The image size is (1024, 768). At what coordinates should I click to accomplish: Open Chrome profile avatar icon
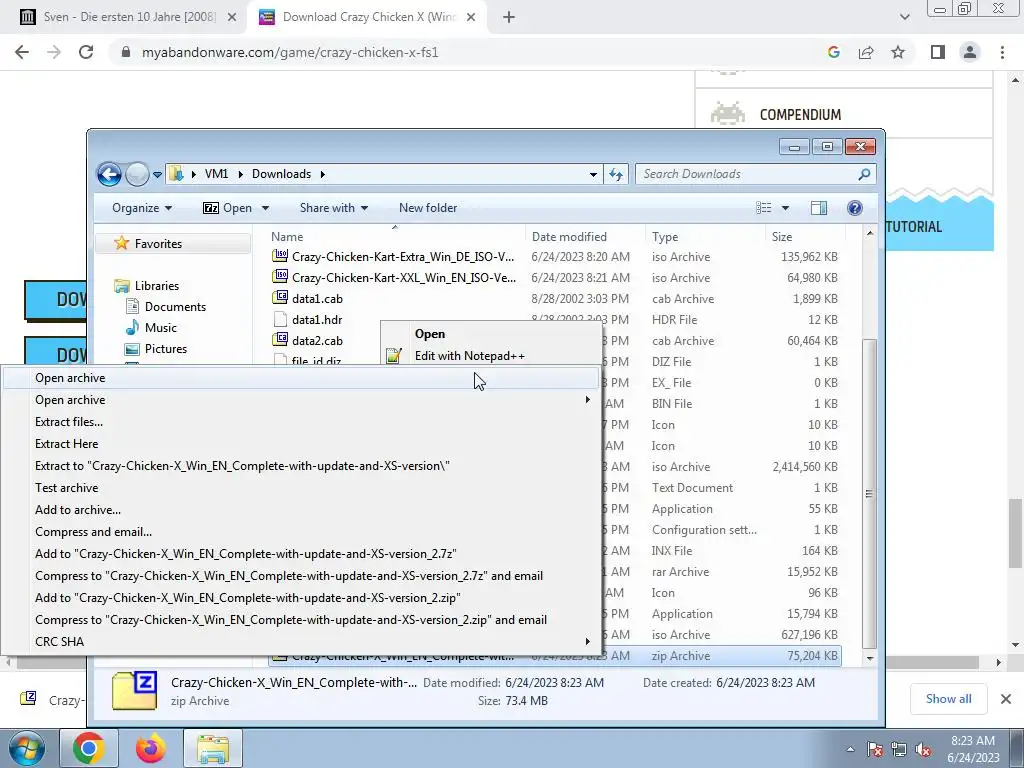pyautogui.click(x=970, y=52)
